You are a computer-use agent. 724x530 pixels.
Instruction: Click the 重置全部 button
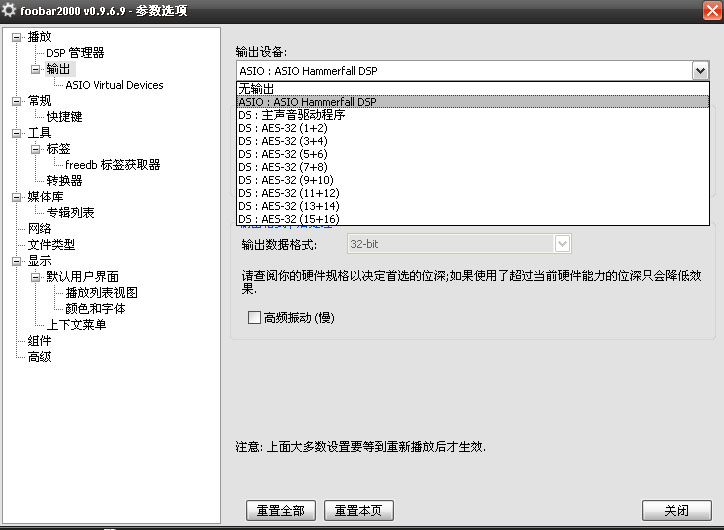[281, 510]
